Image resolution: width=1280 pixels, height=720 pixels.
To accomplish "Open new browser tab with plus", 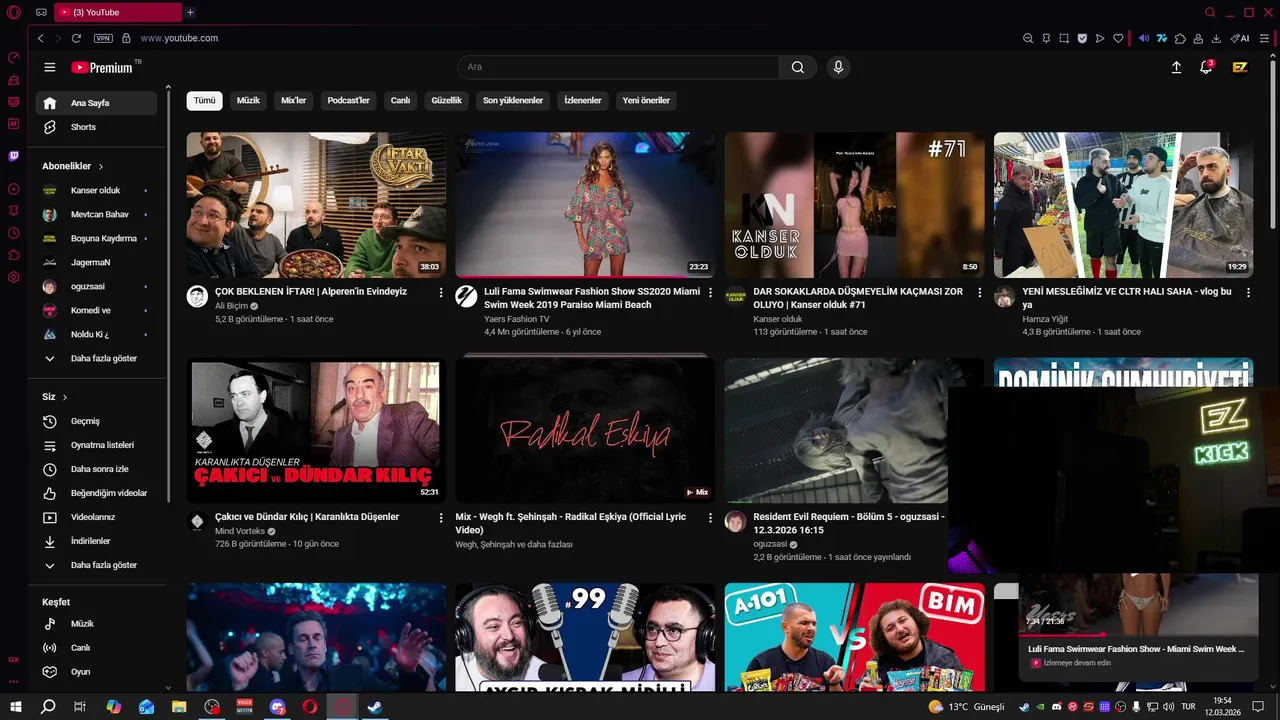I will click(190, 12).
